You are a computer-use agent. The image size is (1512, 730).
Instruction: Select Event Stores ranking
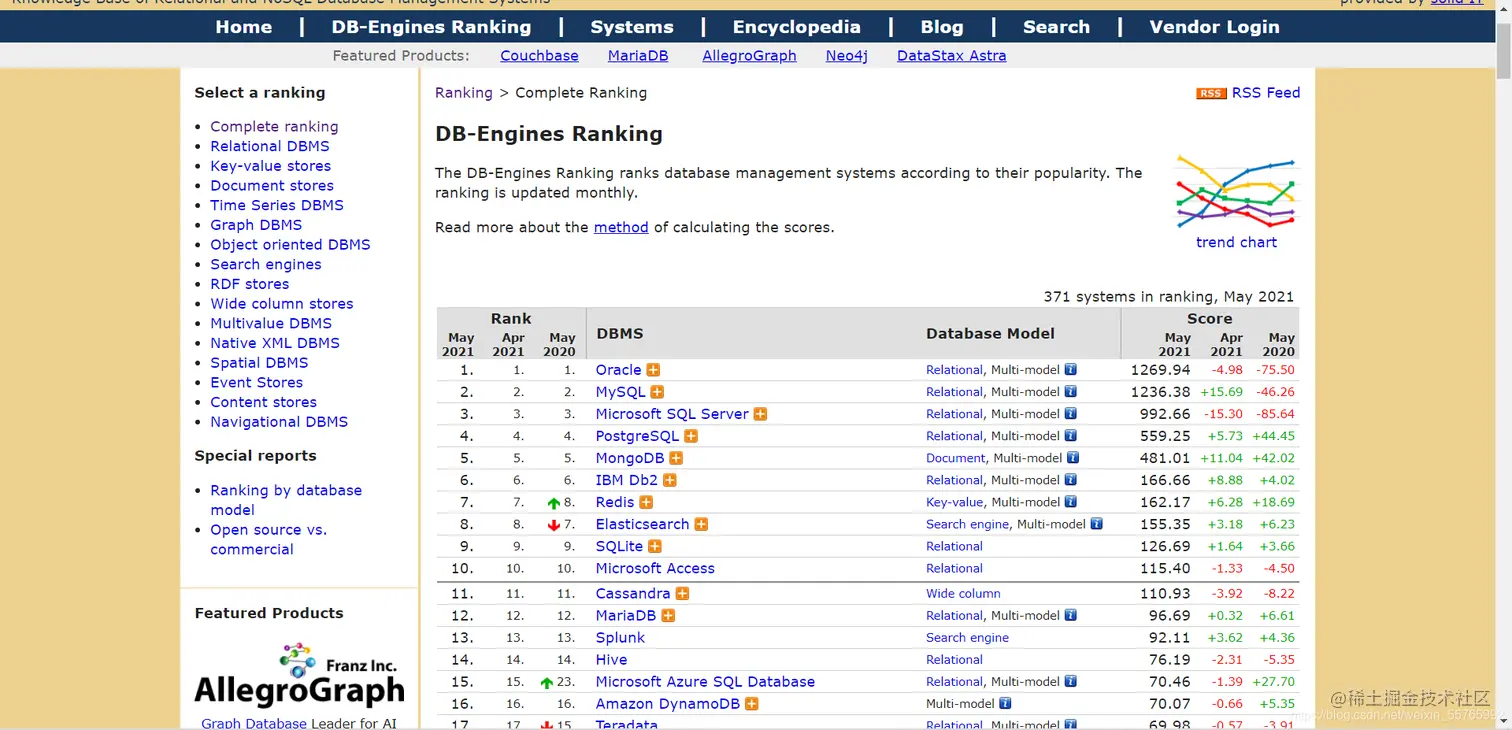256,382
